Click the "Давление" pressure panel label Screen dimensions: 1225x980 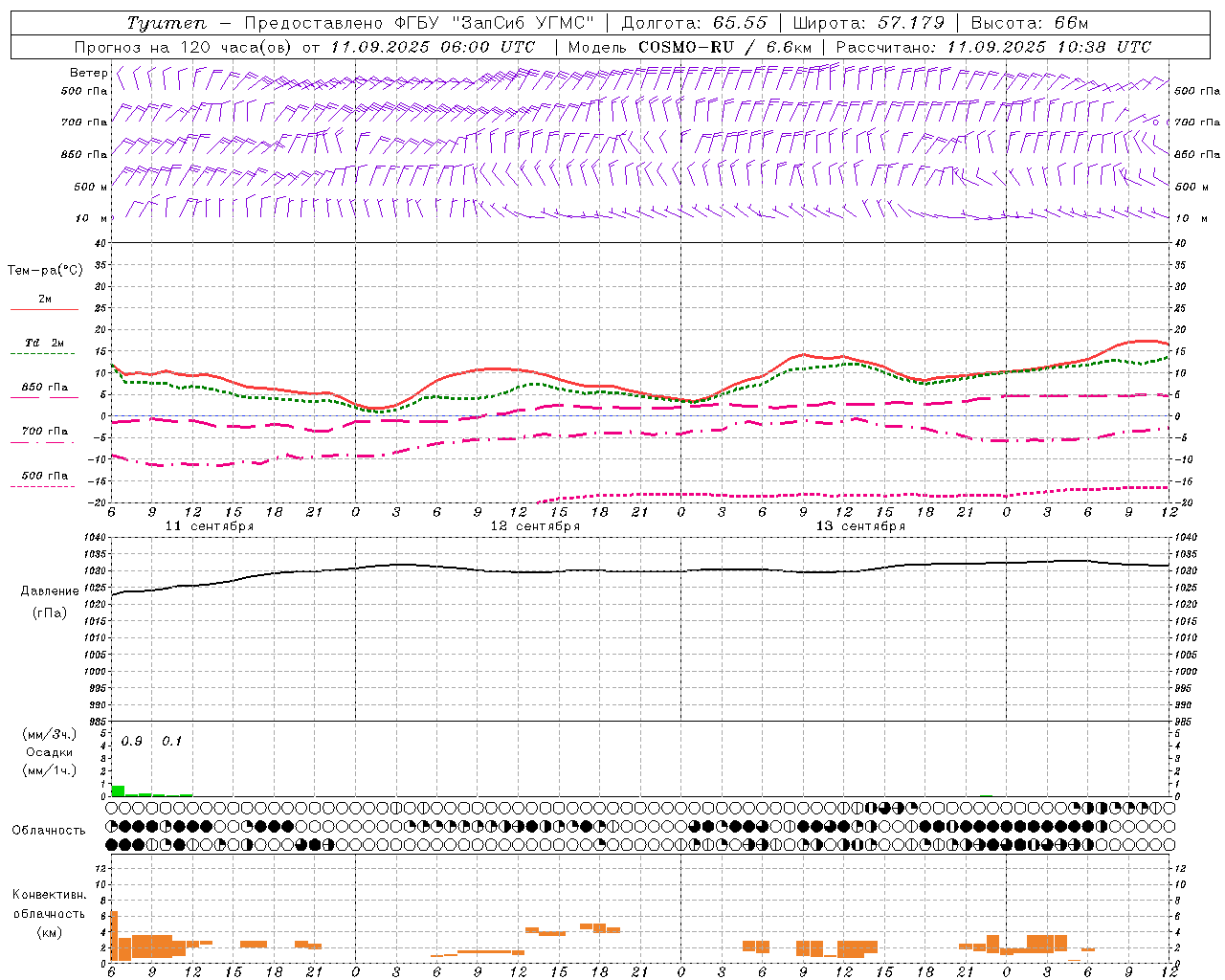click(50, 591)
